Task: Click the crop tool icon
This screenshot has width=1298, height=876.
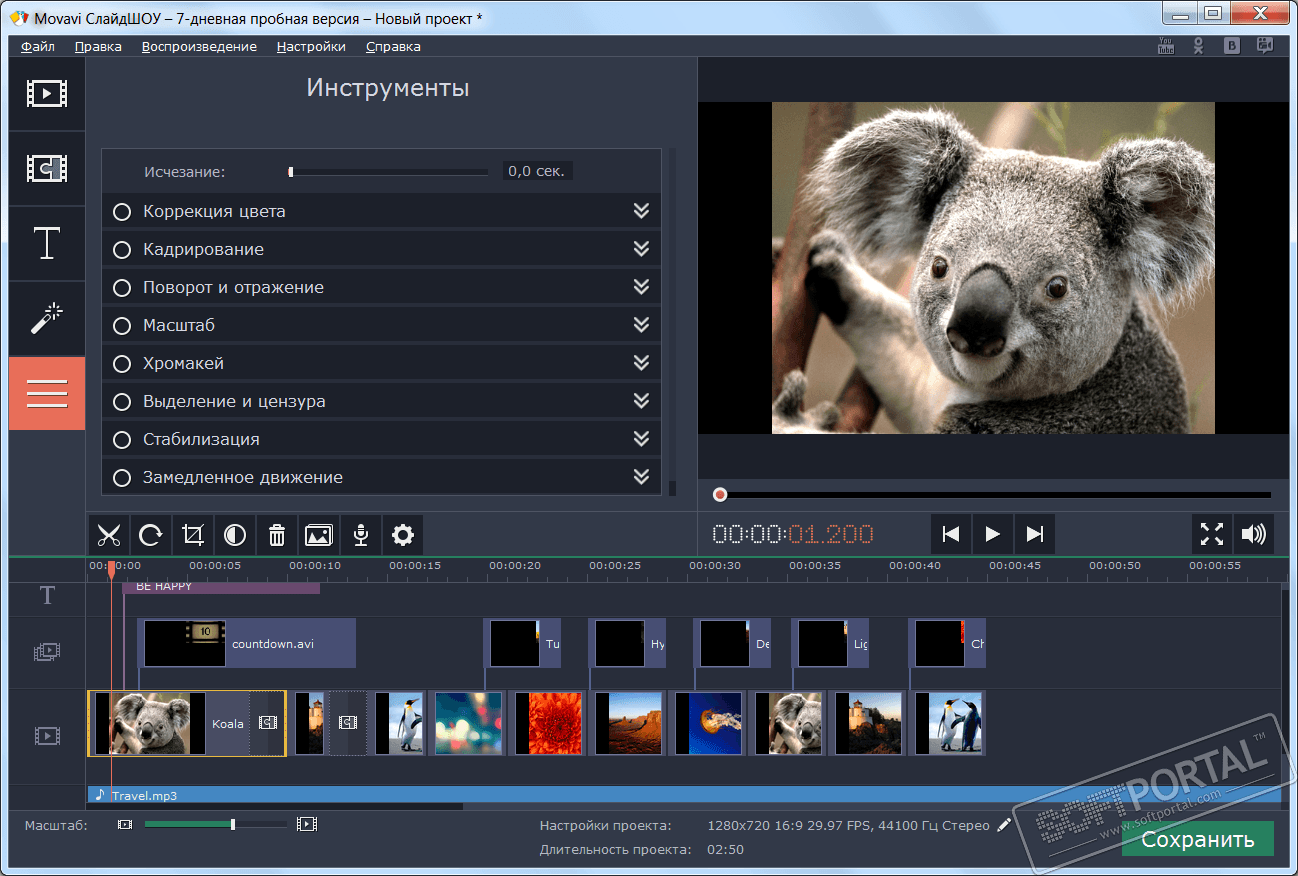Action: [193, 535]
